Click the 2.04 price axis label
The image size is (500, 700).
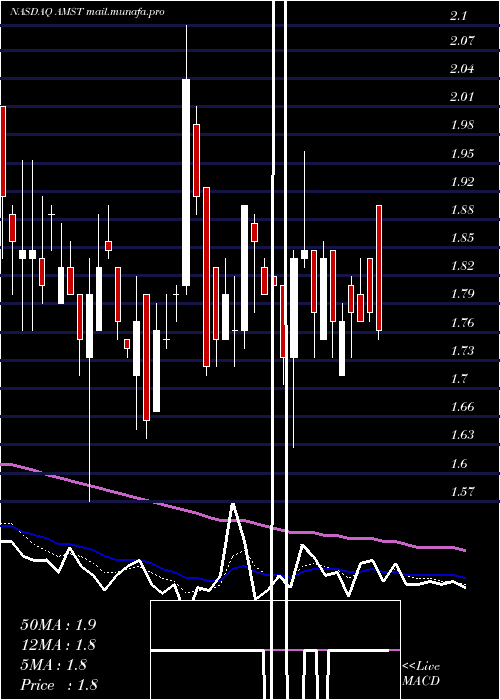462,69
